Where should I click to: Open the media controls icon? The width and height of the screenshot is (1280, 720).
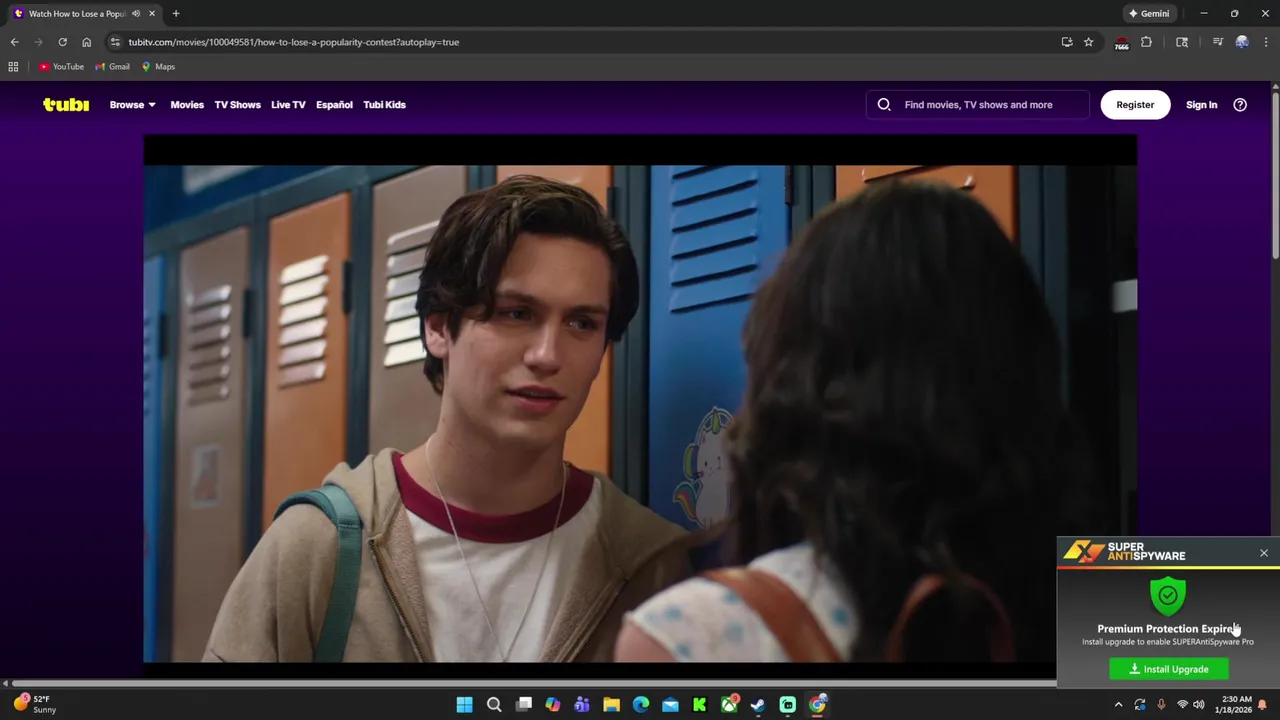1217,42
